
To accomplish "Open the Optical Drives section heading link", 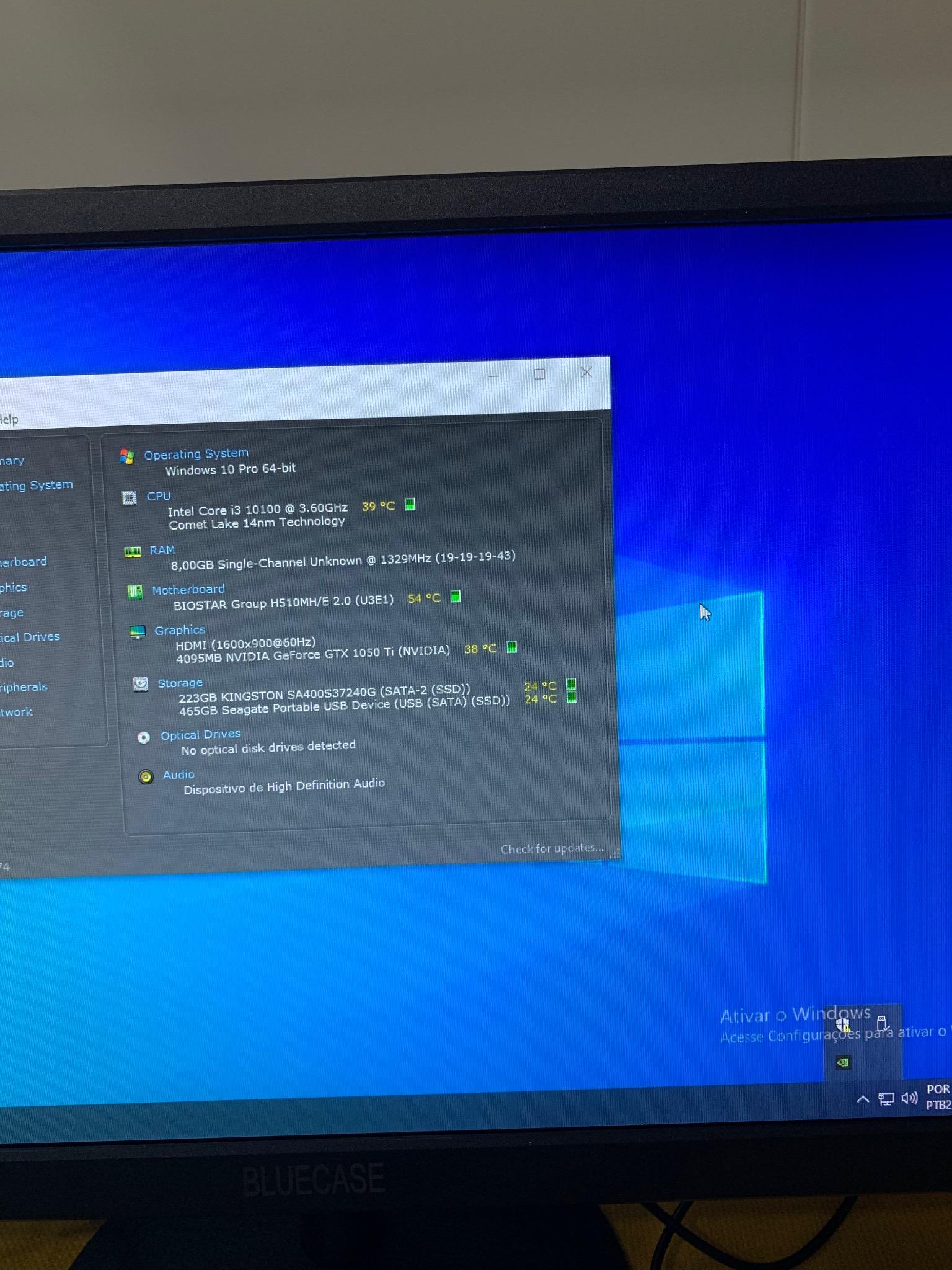I will [x=201, y=735].
